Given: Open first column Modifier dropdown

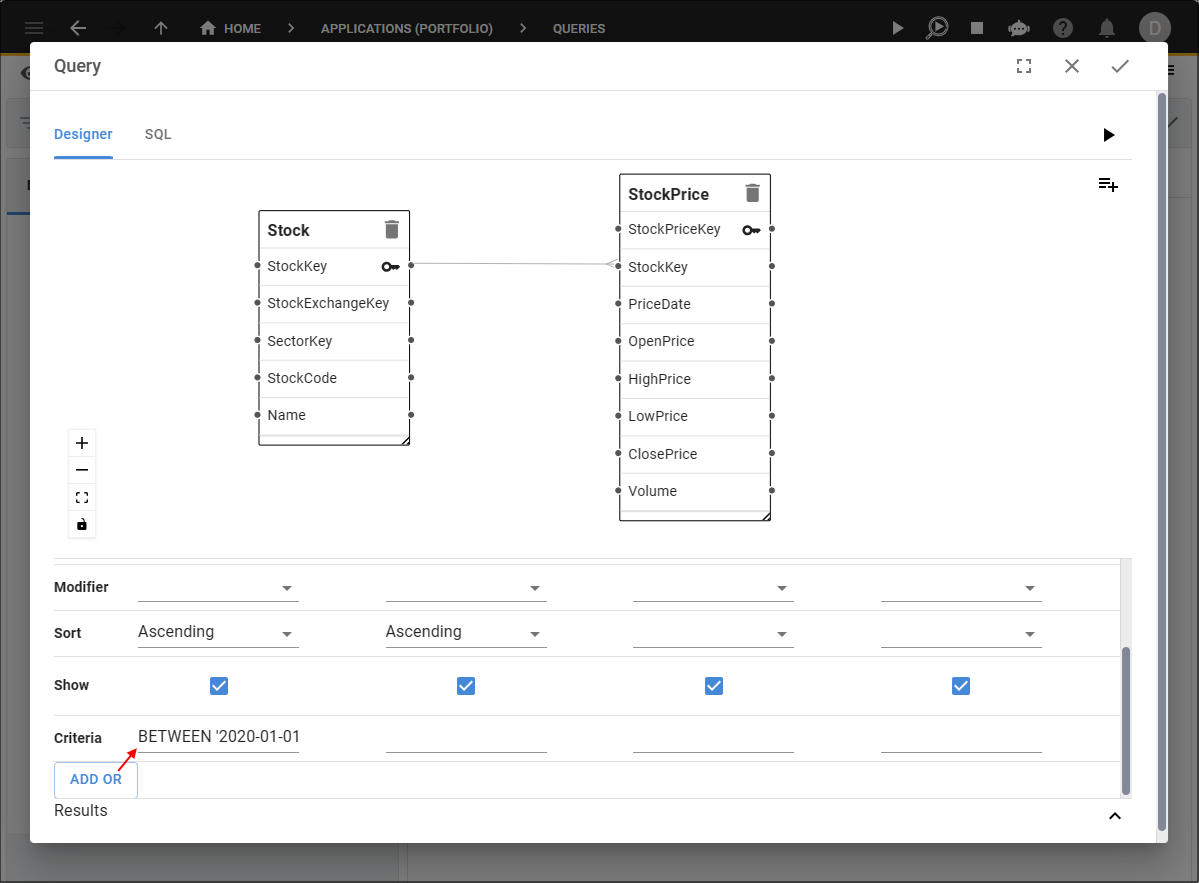Looking at the screenshot, I should (x=218, y=587).
